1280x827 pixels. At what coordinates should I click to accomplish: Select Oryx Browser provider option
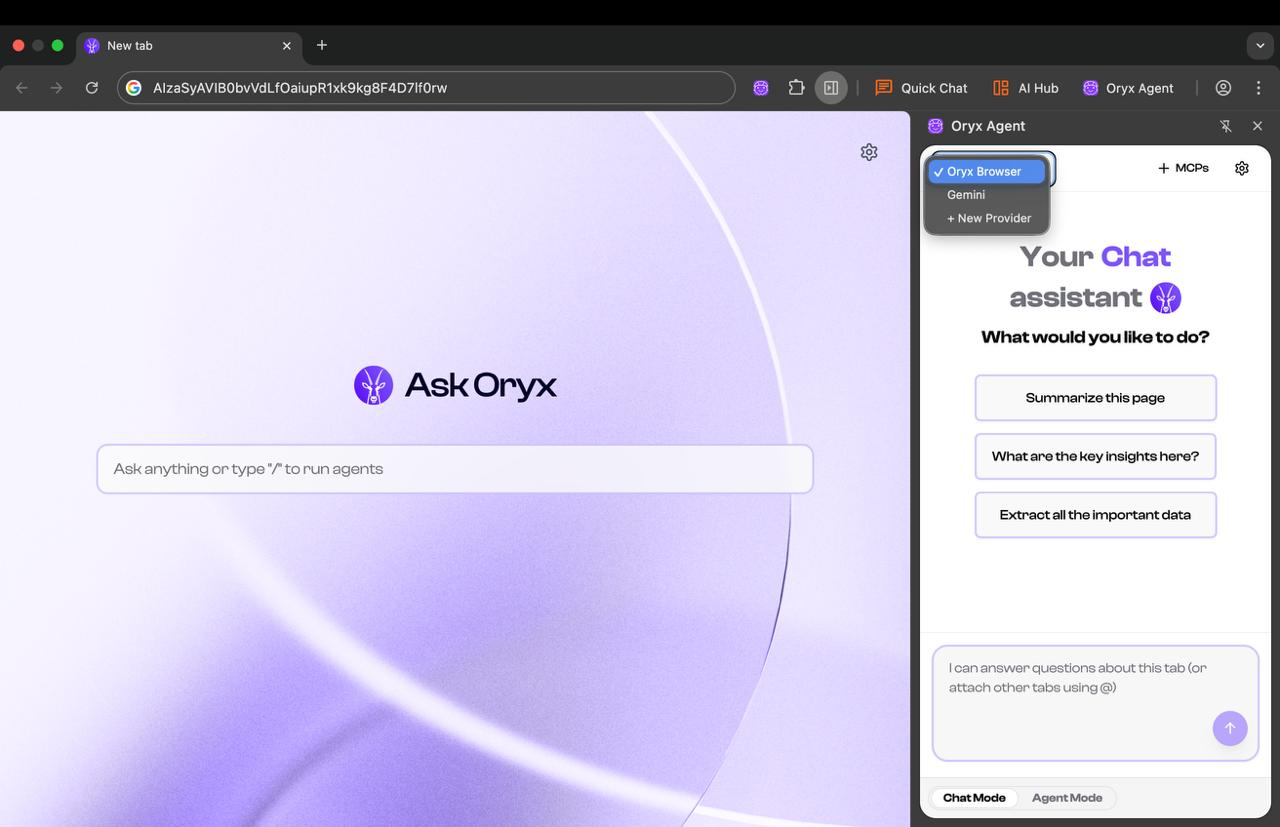[x=987, y=172]
